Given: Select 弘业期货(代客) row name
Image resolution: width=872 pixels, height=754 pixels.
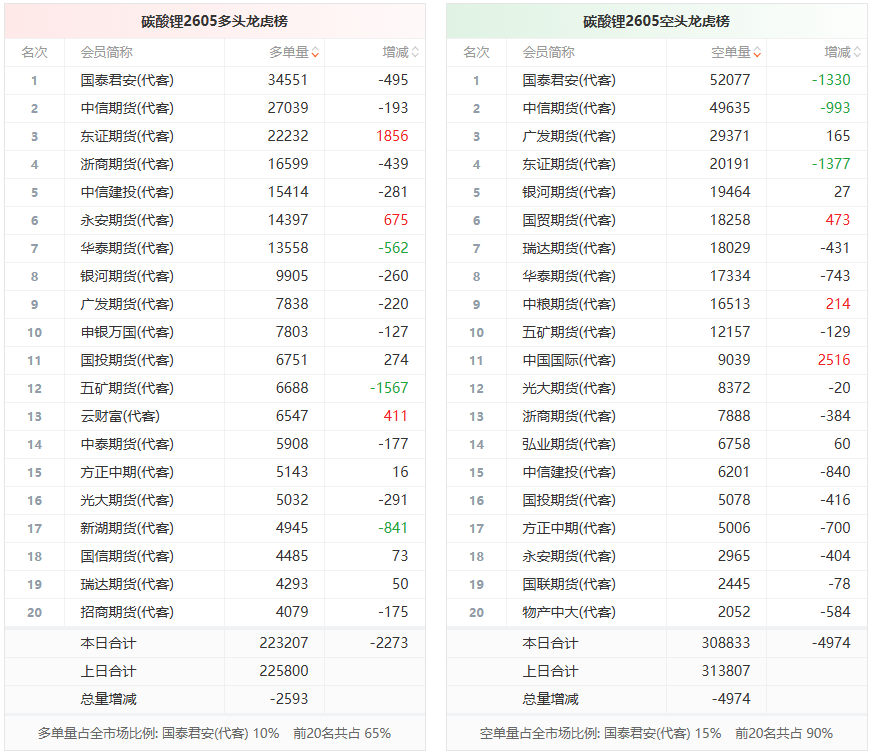Looking at the screenshot, I should click(x=569, y=444).
